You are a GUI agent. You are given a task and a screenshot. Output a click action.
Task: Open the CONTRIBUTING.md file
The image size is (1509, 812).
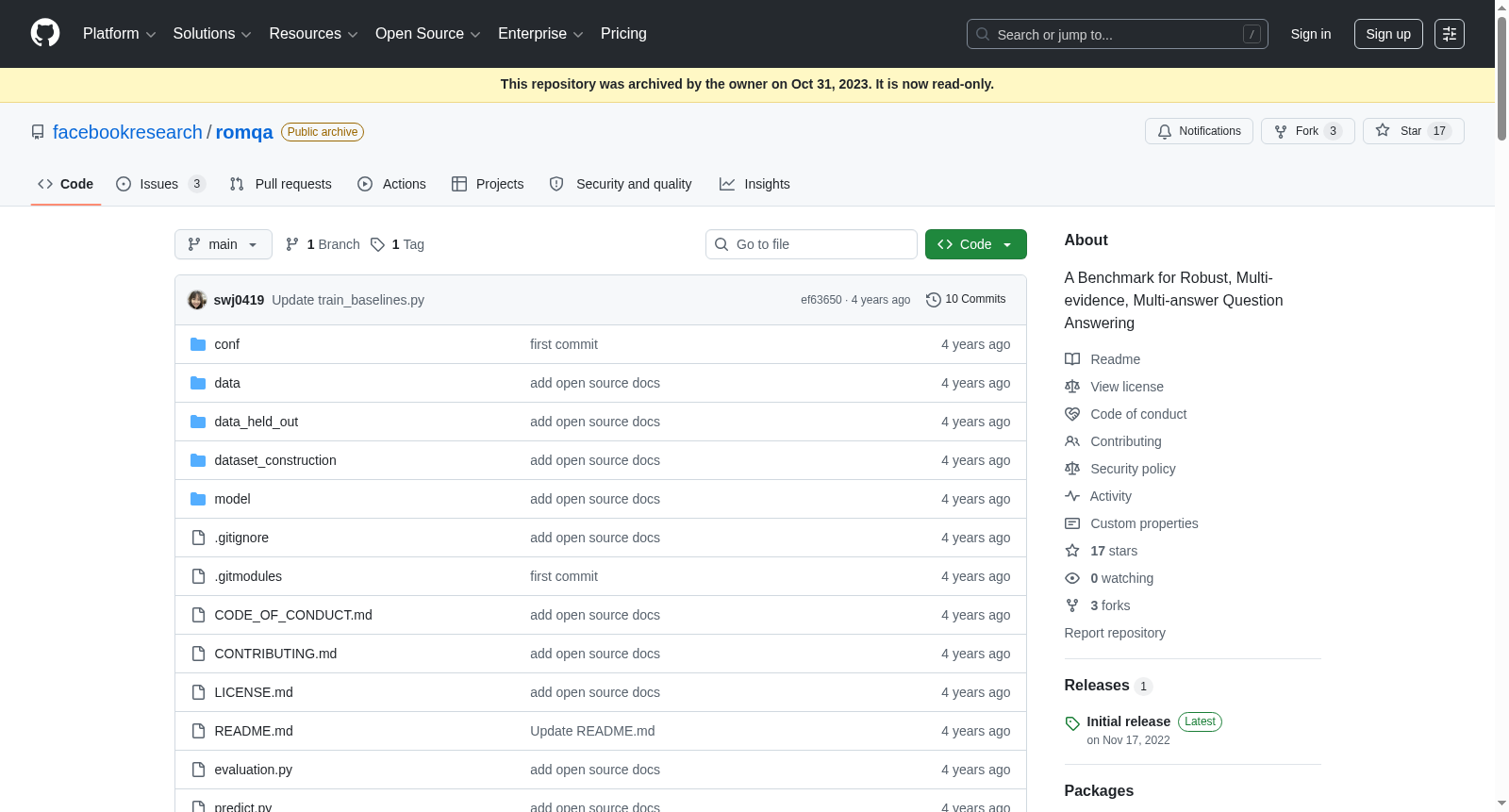click(275, 654)
